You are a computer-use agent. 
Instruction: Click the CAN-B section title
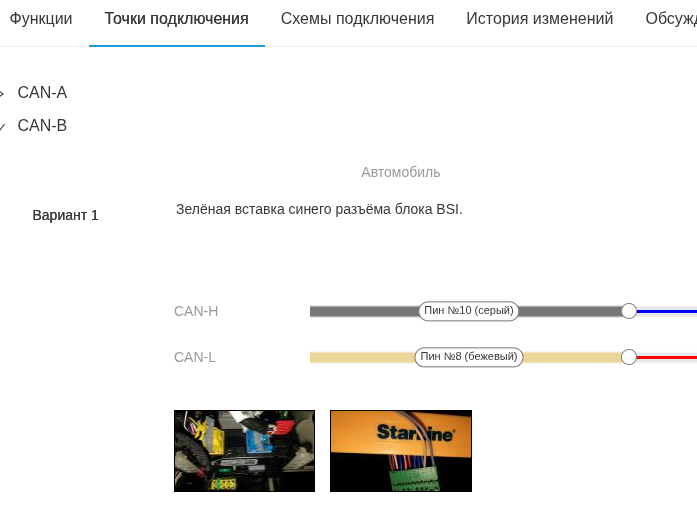click(x=42, y=126)
